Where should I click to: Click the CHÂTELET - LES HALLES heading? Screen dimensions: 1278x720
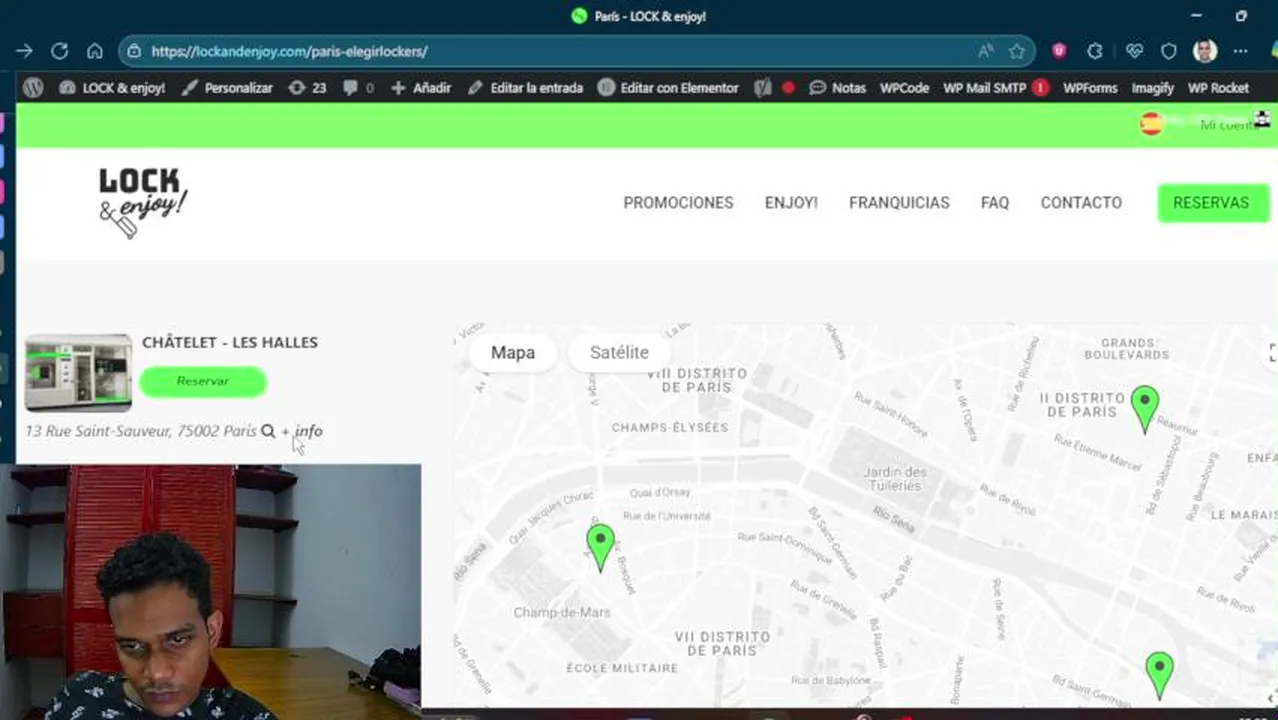[x=230, y=342]
